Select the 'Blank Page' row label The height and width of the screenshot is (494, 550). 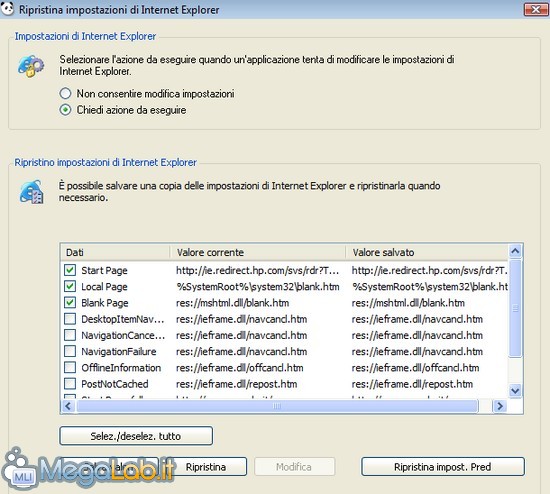105,303
